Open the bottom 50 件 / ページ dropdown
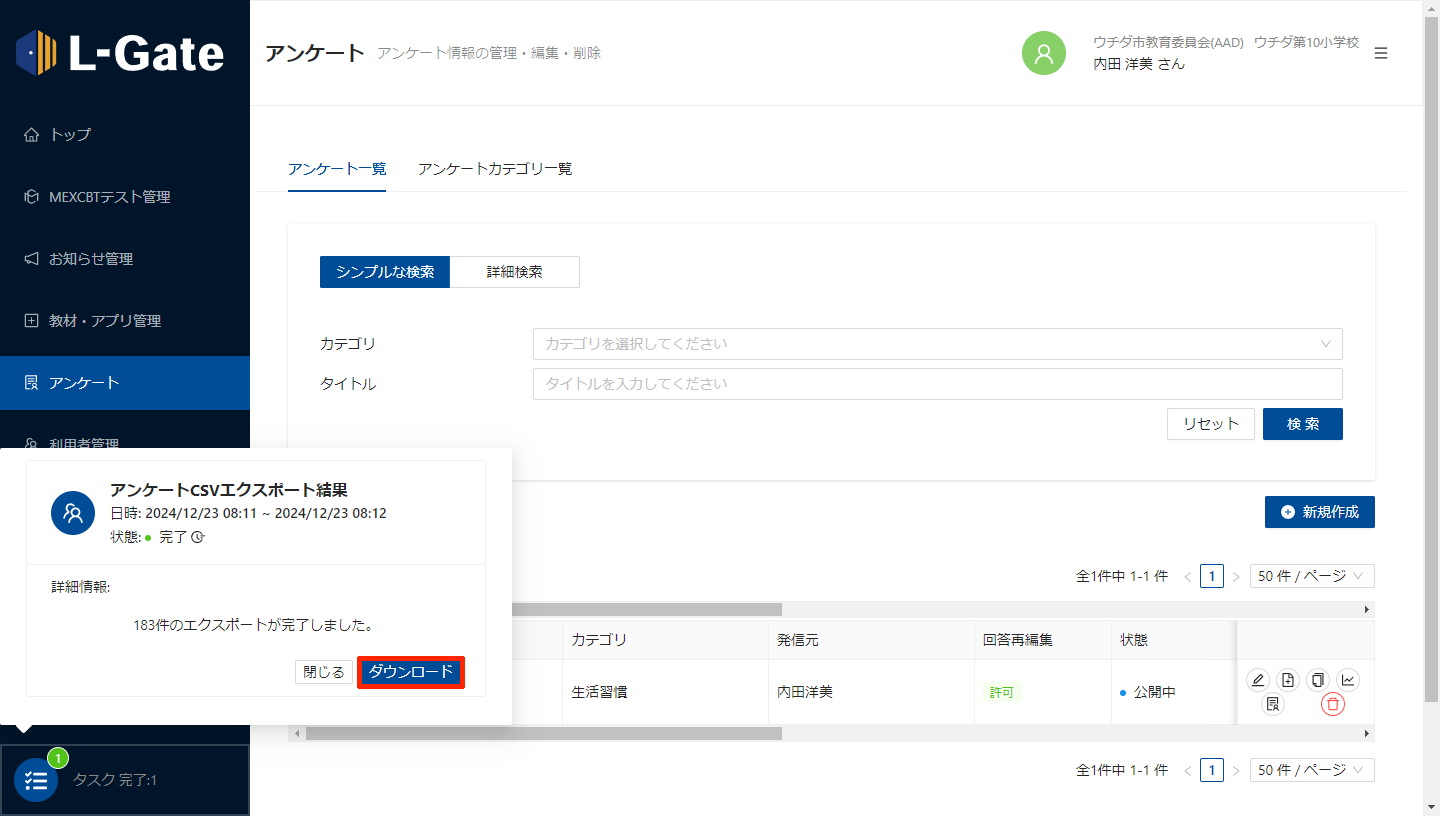The image size is (1440, 816). pos(1311,770)
